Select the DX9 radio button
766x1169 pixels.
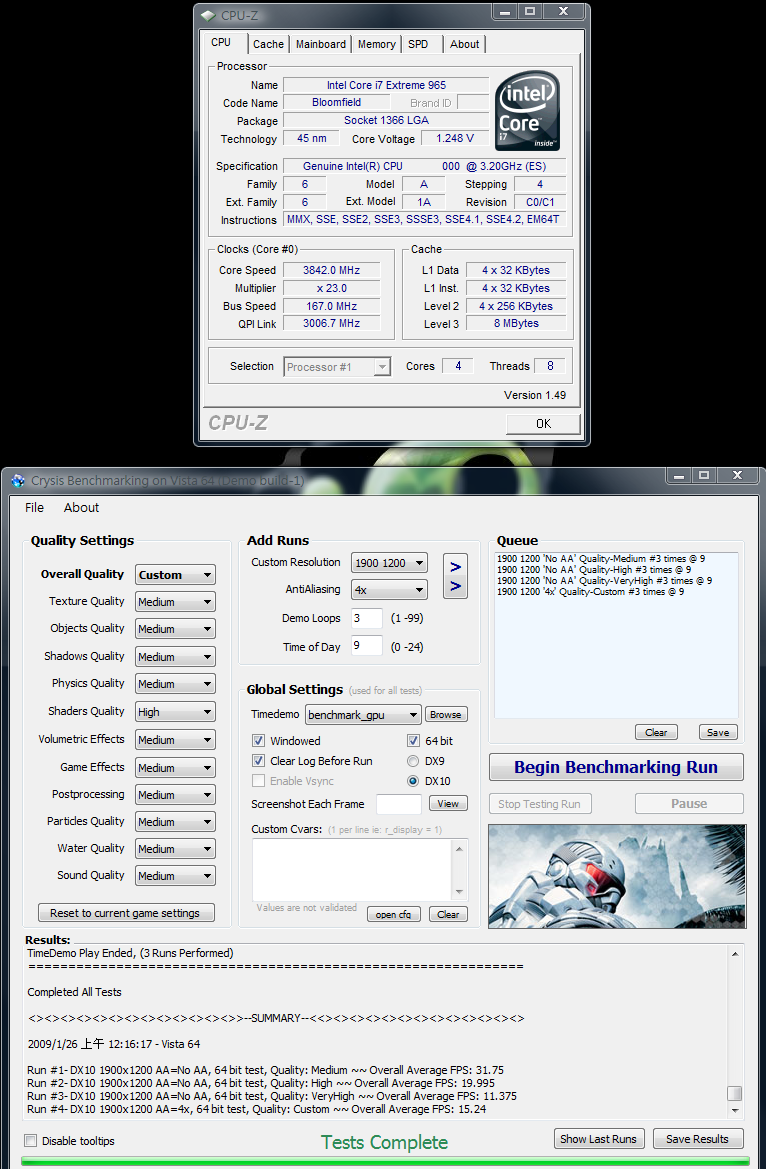point(414,761)
